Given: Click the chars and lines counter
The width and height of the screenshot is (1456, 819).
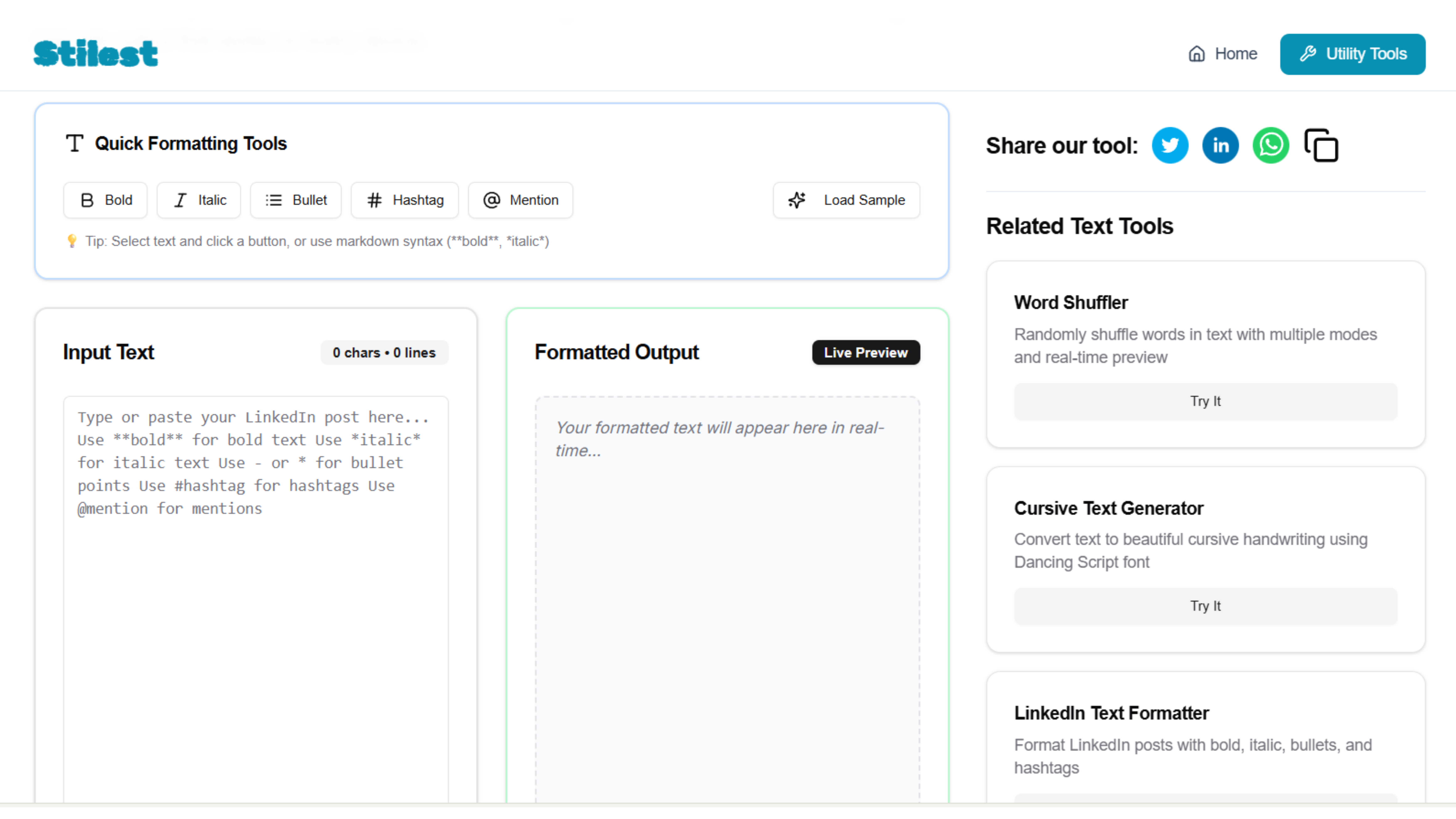Looking at the screenshot, I should tap(384, 353).
